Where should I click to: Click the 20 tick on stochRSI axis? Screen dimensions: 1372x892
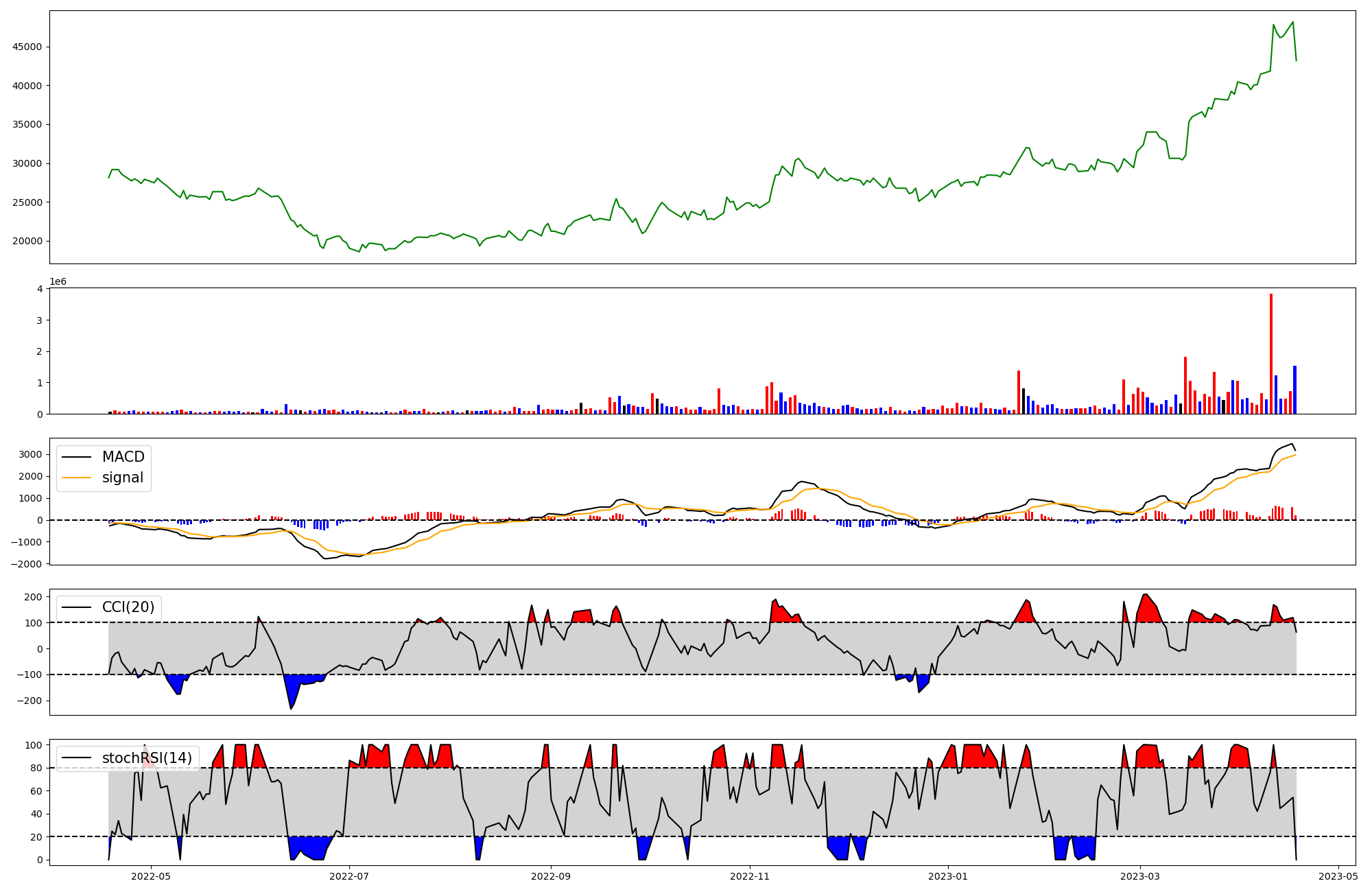click(x=36, y=837)
